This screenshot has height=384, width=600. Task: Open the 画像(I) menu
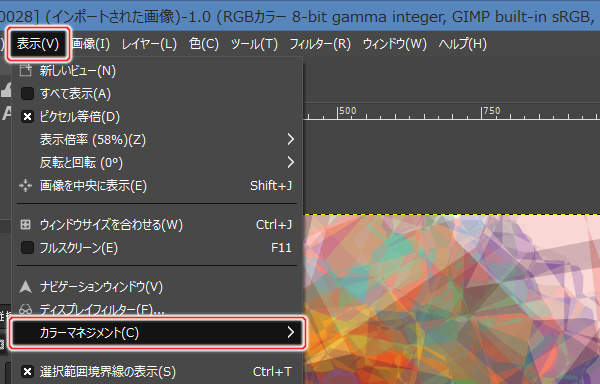(x=90, y=44)
